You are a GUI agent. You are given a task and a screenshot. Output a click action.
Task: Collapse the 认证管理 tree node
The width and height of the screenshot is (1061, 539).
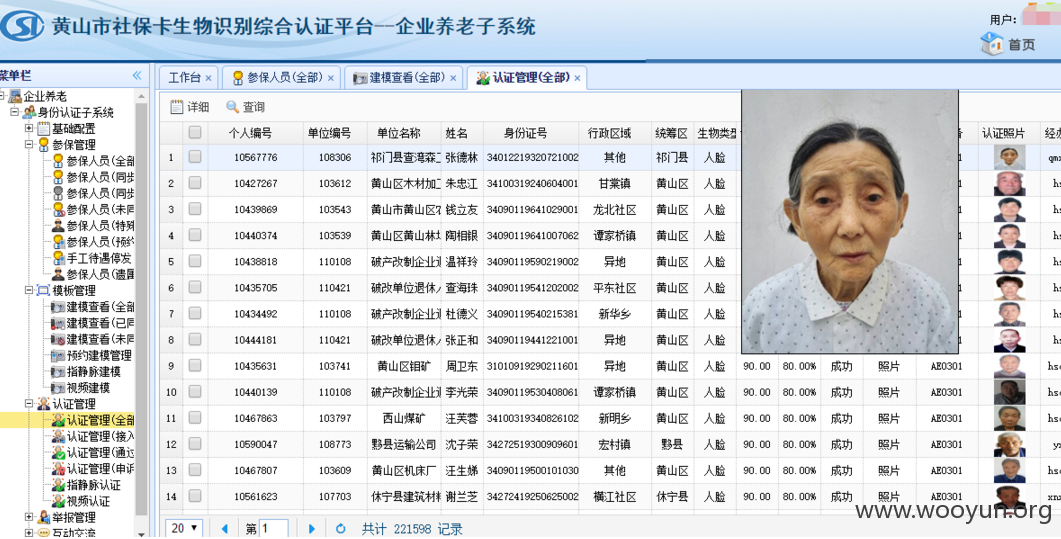click(x=29, y=404)
